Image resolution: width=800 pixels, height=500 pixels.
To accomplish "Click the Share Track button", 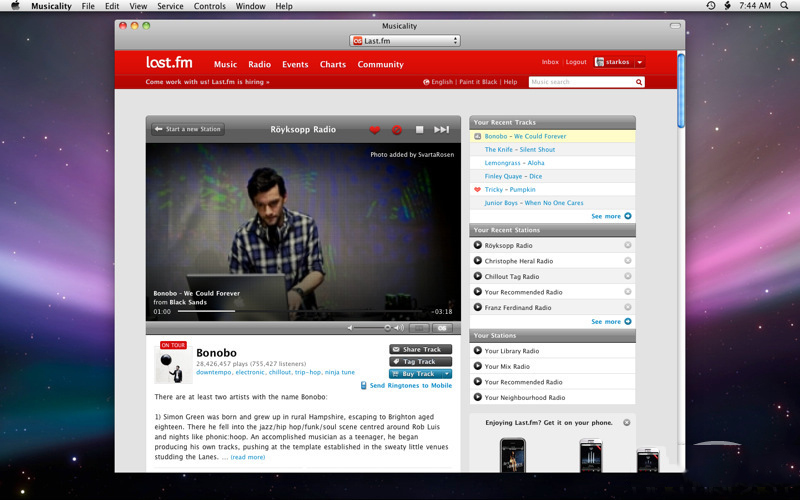I will pyautogui.click(x=420, y=349).
